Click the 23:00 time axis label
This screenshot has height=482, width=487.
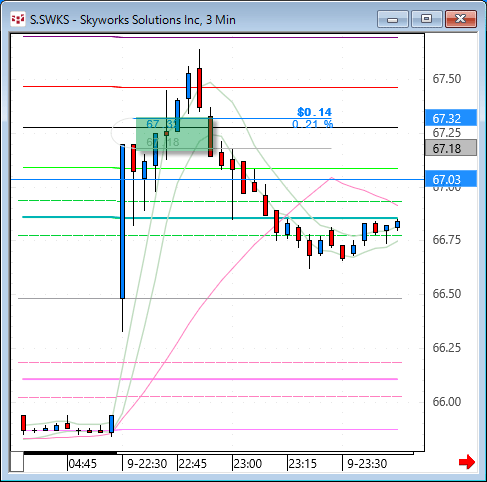248,464
